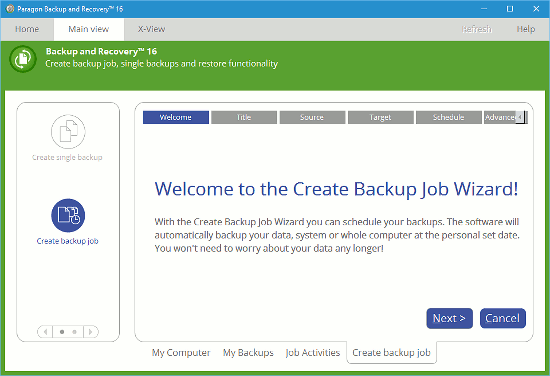Image resolution: width=550 pixels, height=376 pixels.
Task: Click the Backup and Recovery logo icon
Action: (23, 59)
